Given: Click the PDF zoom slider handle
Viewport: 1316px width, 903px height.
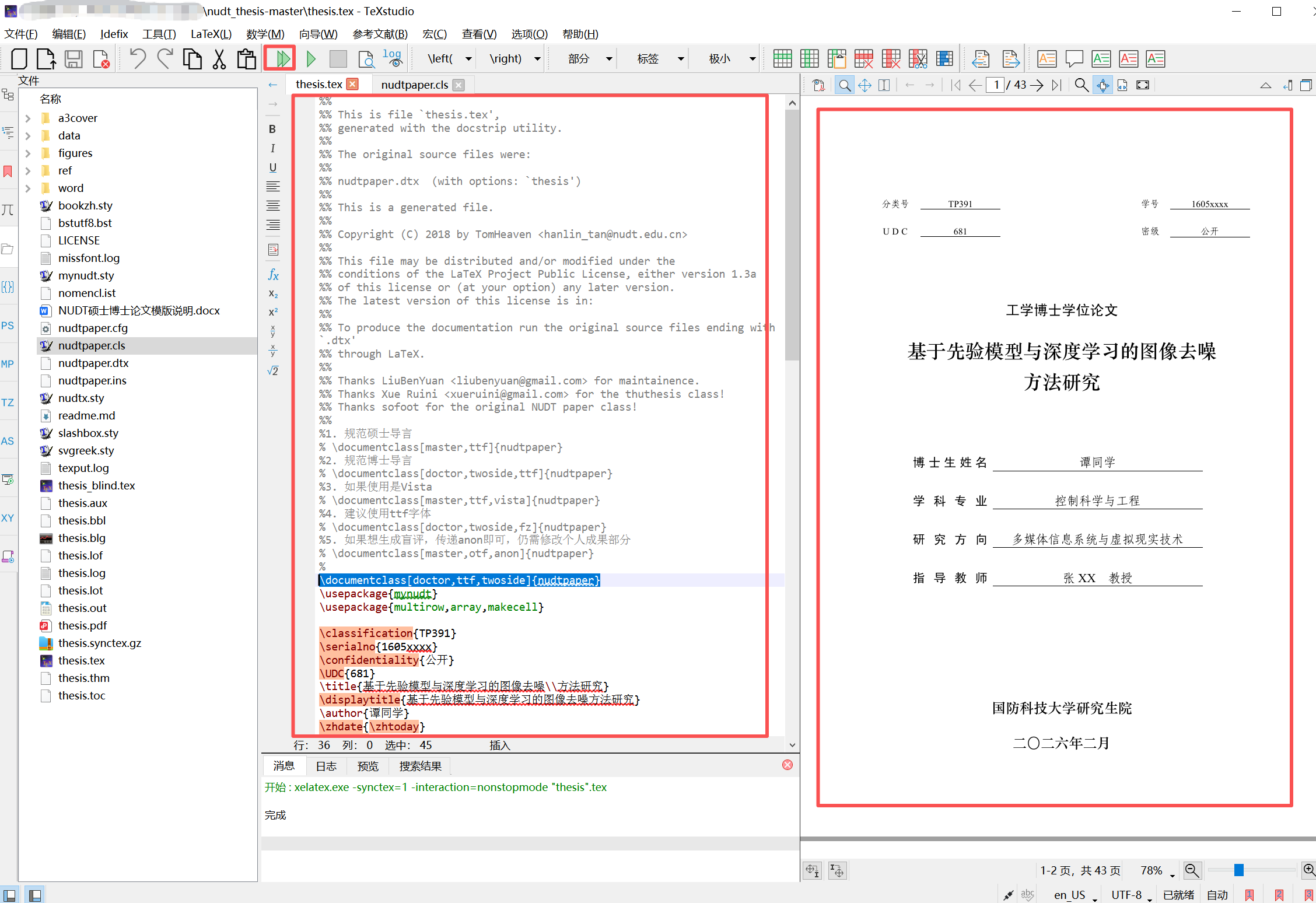Looking at the screenshot, I should coord(1238,870).
